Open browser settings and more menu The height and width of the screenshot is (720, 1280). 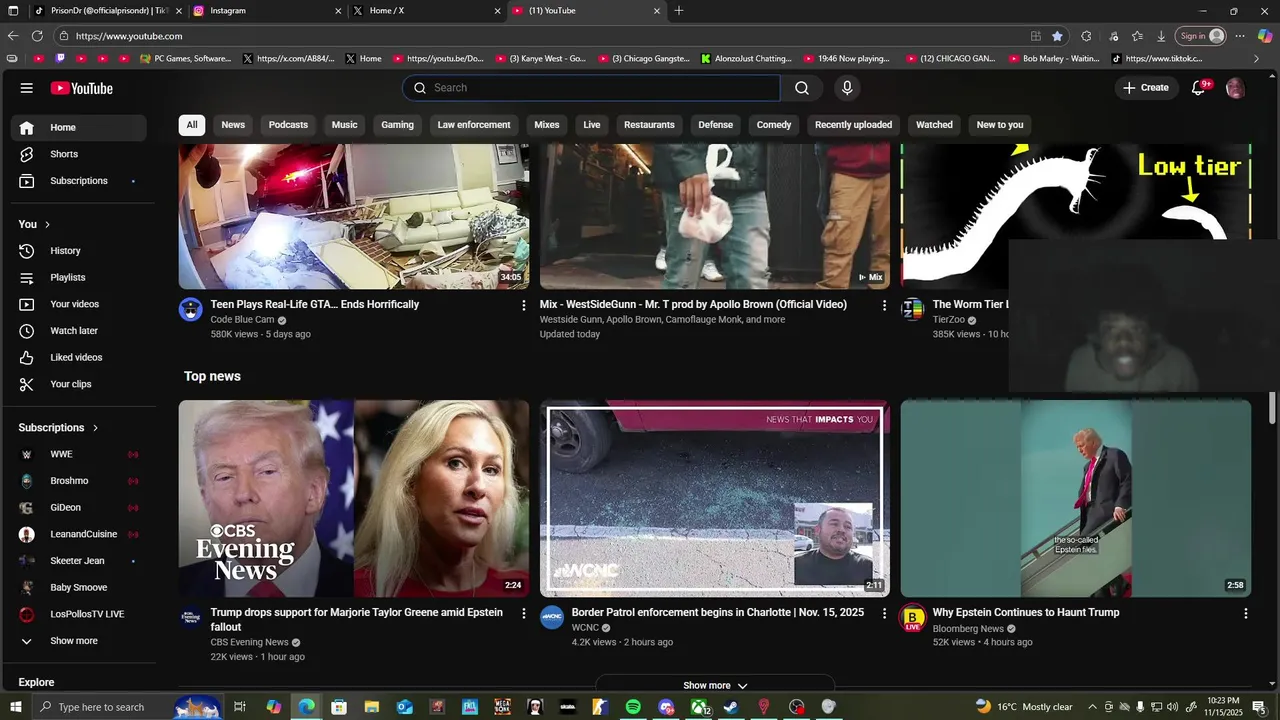point(1240,36)
